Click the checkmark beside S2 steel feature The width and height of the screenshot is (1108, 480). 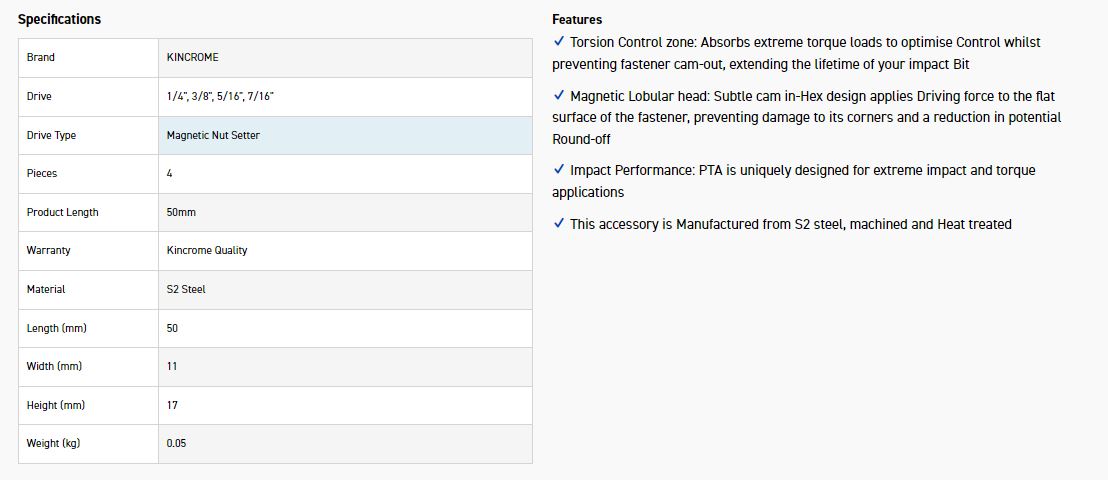[x=558, y=224]
